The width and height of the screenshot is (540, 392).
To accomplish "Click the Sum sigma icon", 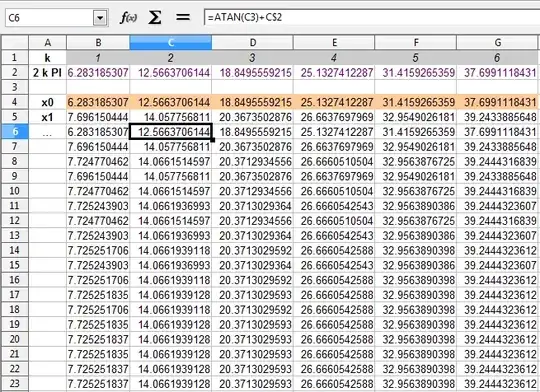I will [155, 17].
